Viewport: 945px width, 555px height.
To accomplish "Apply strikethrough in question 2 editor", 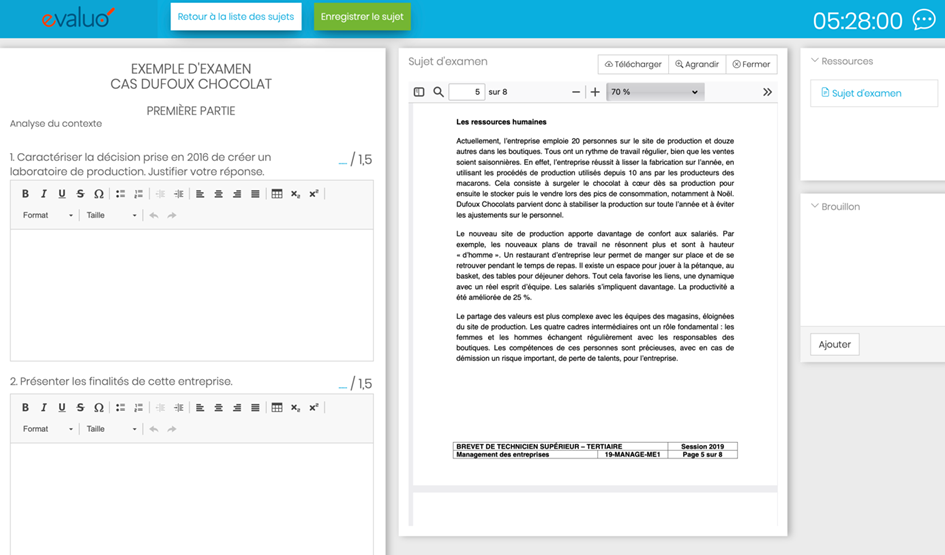I will 80,408.
